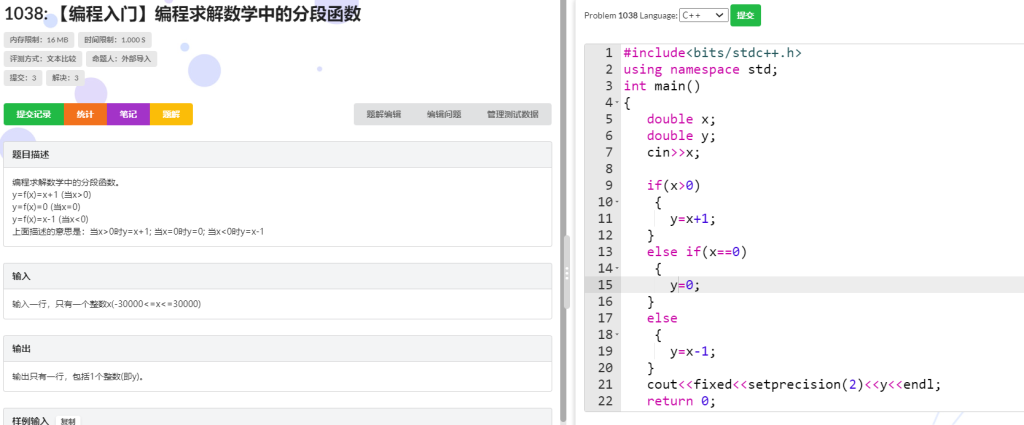Collapse the code fold at line 18
This screenshot has width=1024, height=425.
pyautogui.click(x=617, y=336)
